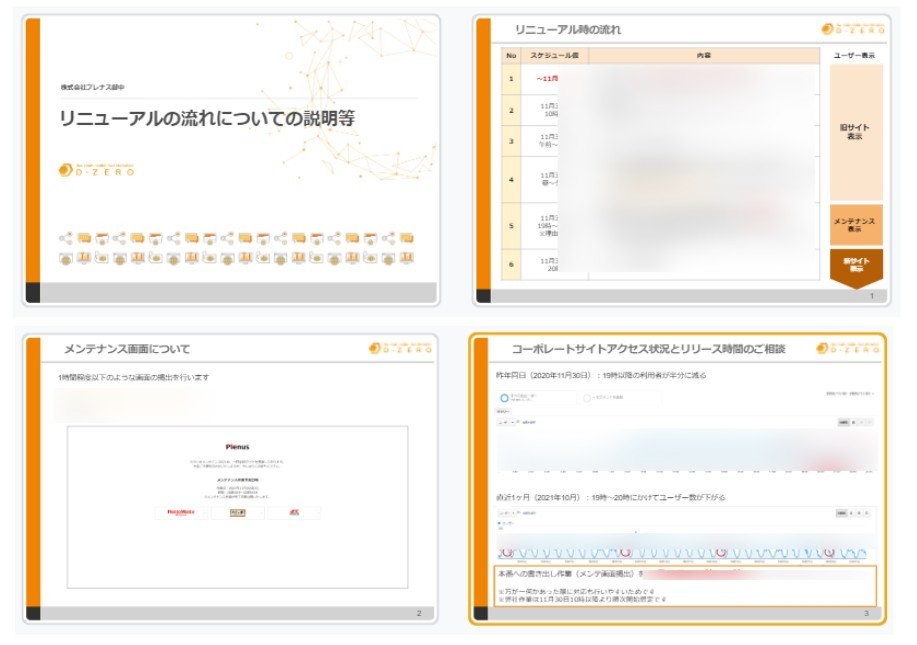Image resolution: width=917 pixels, height=645 pixels.
Task: Click row number 4 in schedule table
Action: tap(511, 179)
